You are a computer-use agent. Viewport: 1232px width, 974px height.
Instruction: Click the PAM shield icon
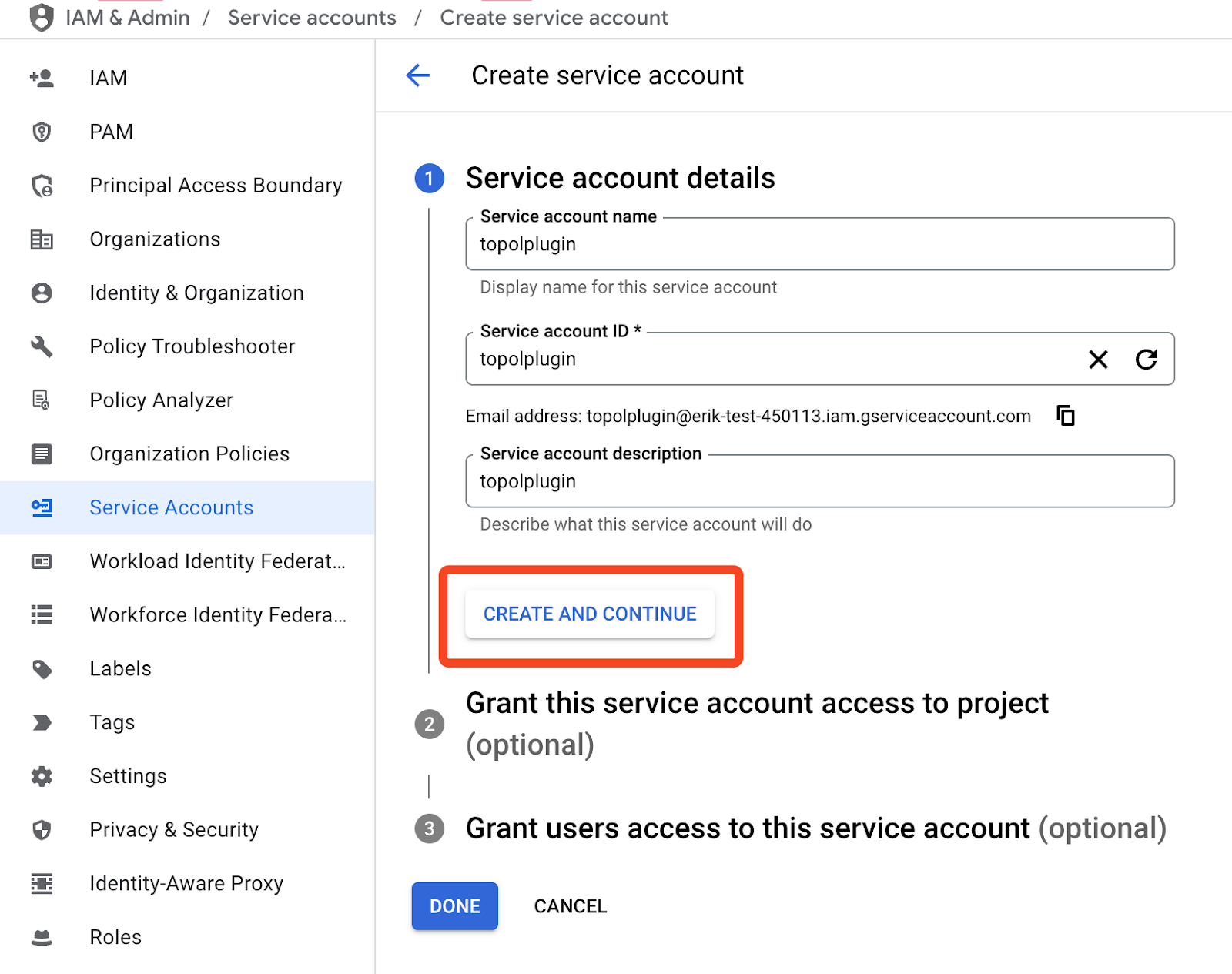coord(42,132)
